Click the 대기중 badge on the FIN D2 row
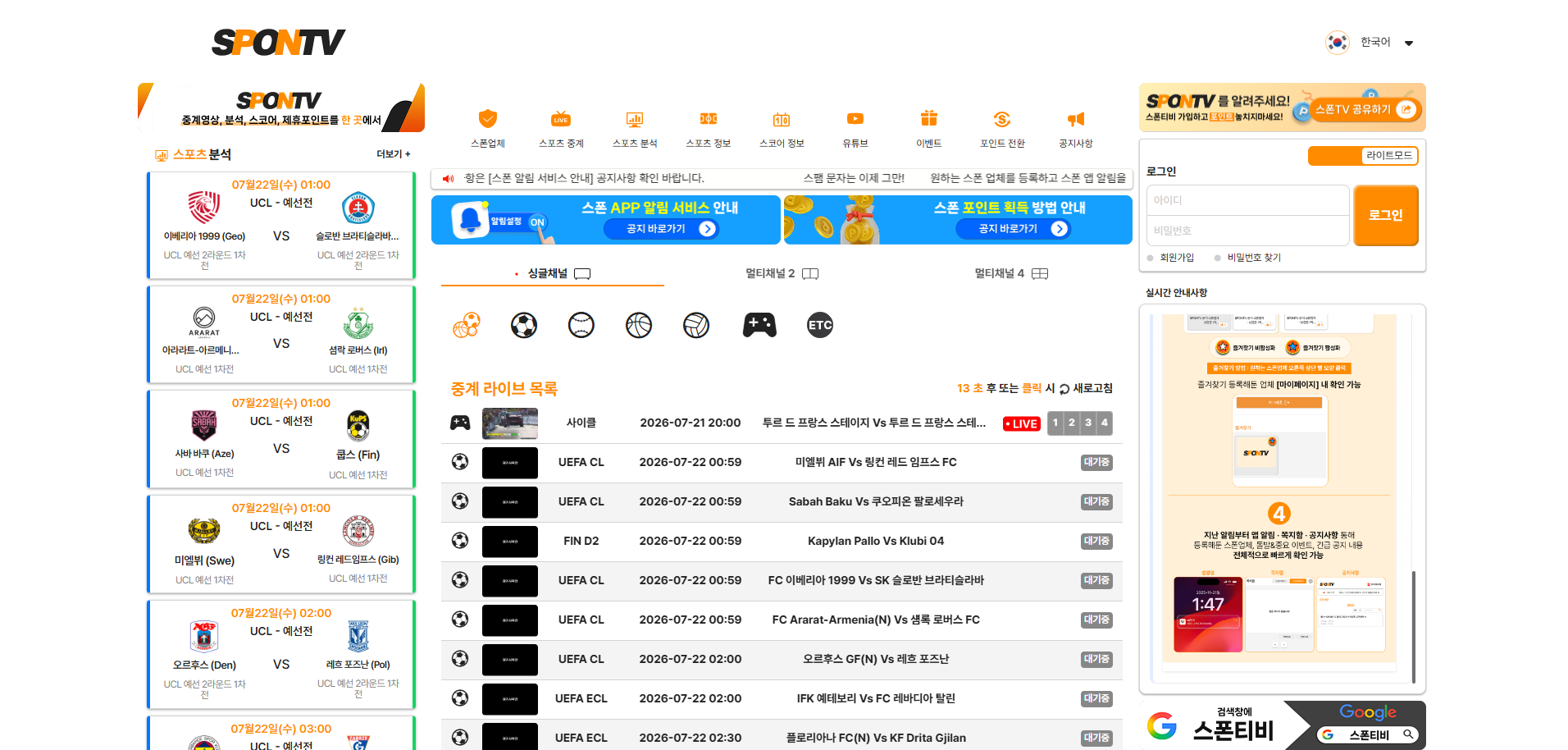1568x750 pixels. [1096, 541]
